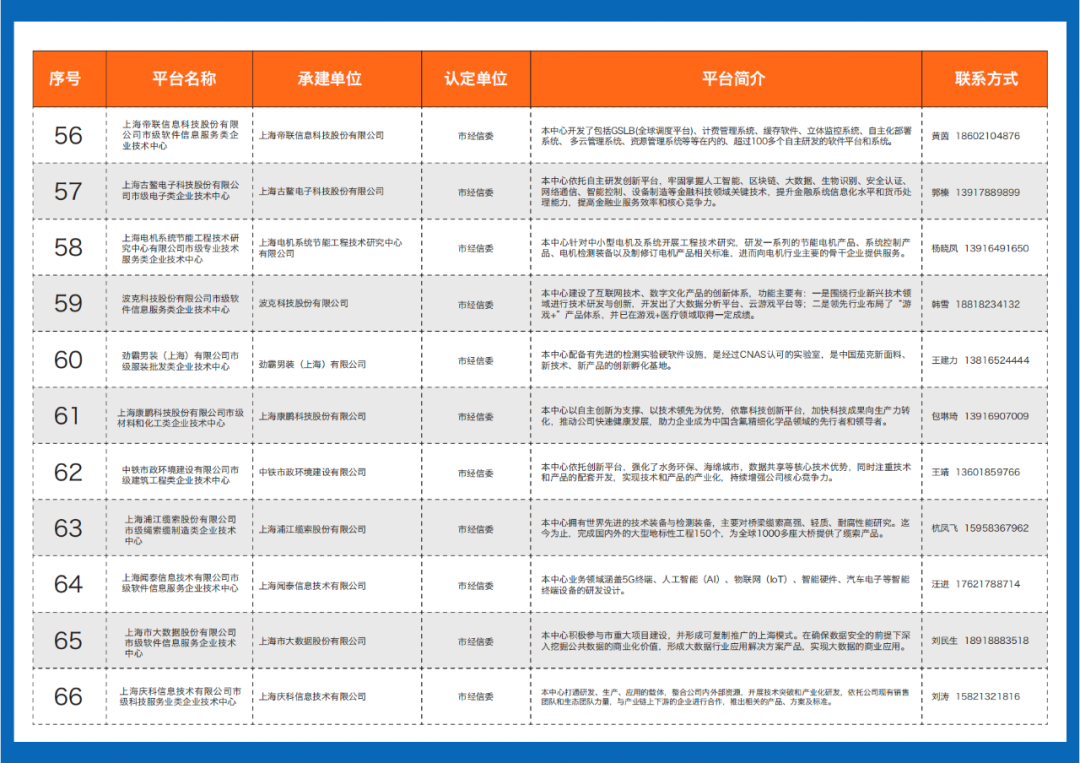Click the 联系方式 column header
This screenshot has height=763, width=1080.
click(986, 79)
